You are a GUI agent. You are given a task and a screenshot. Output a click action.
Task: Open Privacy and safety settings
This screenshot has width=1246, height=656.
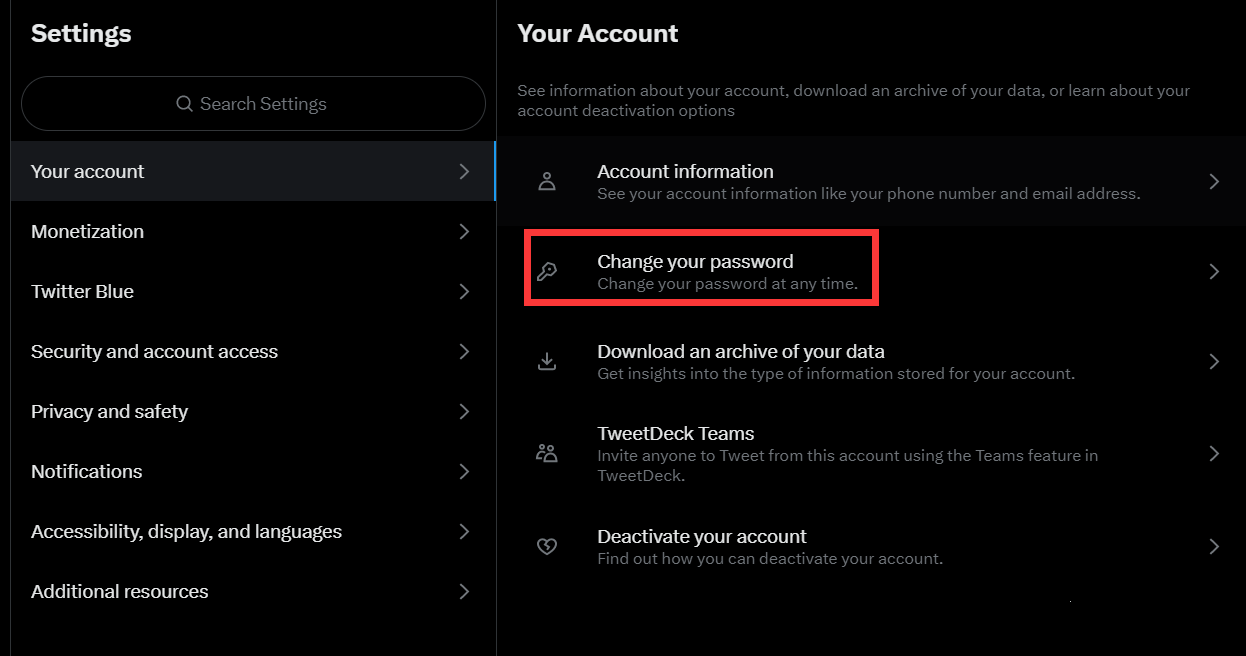109,412
